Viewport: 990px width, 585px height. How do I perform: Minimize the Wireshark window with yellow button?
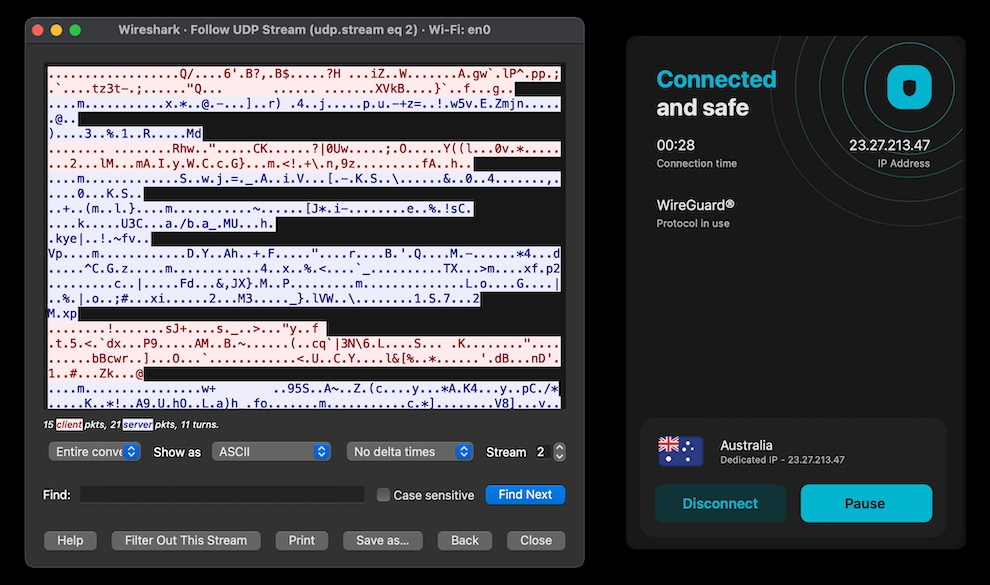point(56,30)
